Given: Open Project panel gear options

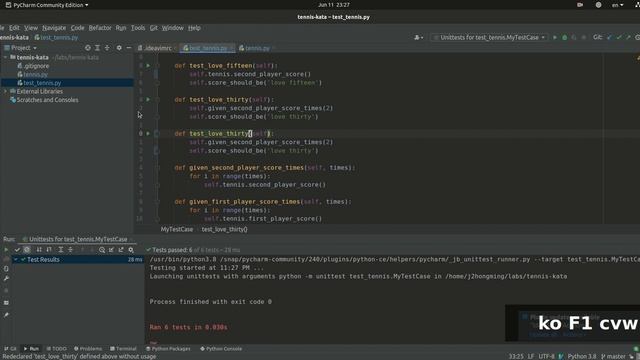Looking at the screenshot, I should click(119, 48).
